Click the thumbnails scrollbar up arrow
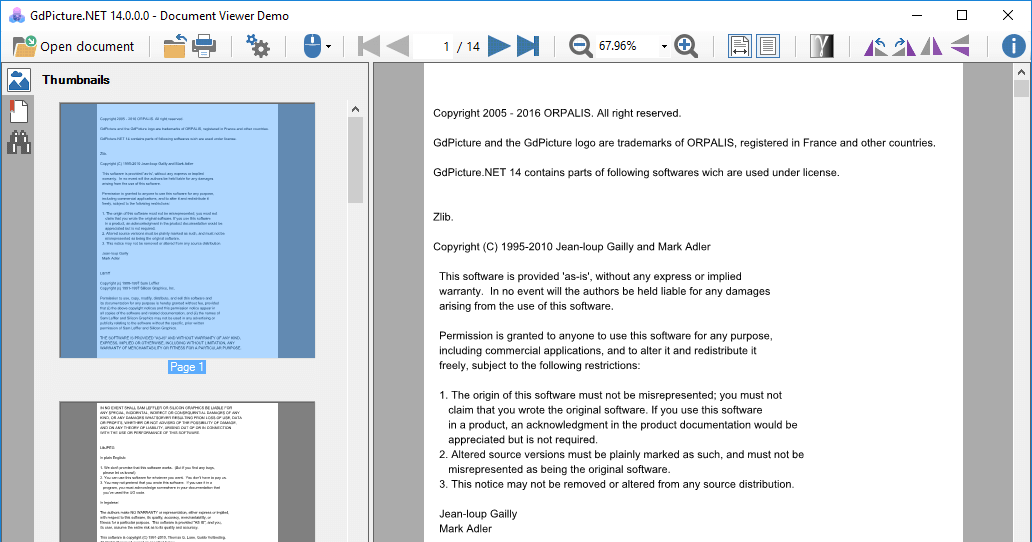1032x542 pixels. click(355, 109)
